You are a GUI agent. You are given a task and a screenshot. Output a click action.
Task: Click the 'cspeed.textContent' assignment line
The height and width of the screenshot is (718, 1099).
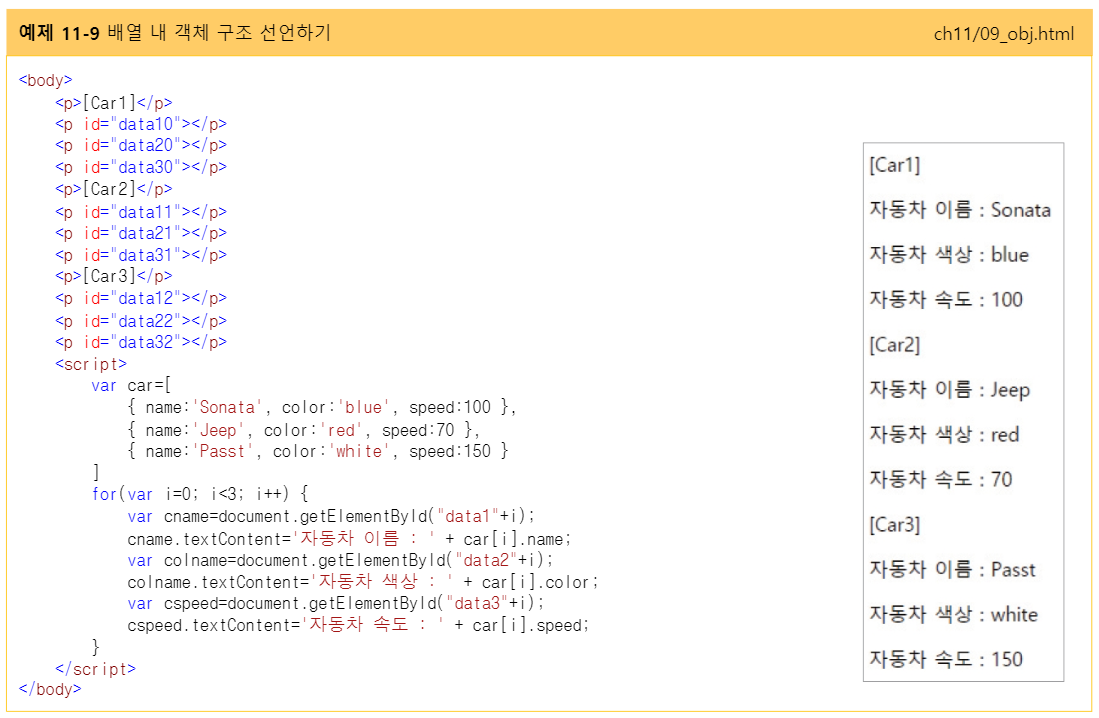tap(358, 625)
